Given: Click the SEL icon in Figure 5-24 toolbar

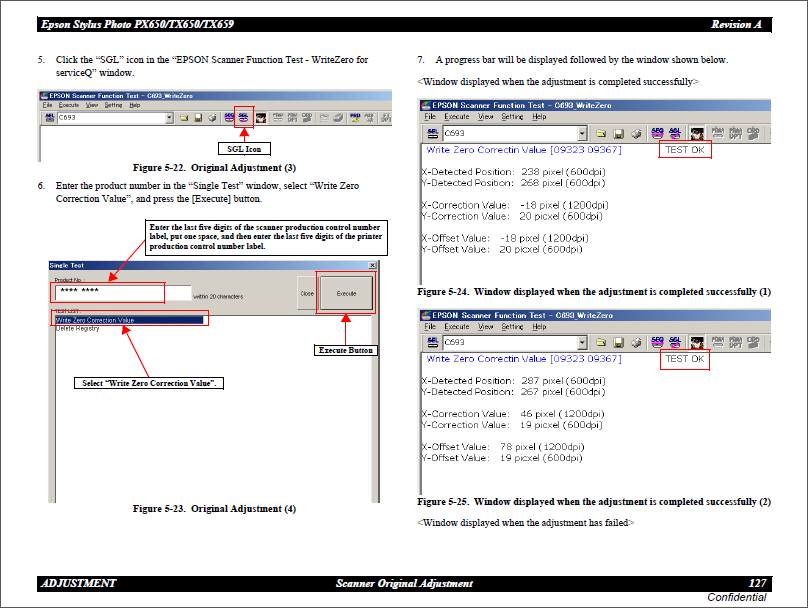Looking at the screenshot, I should 432,132.
